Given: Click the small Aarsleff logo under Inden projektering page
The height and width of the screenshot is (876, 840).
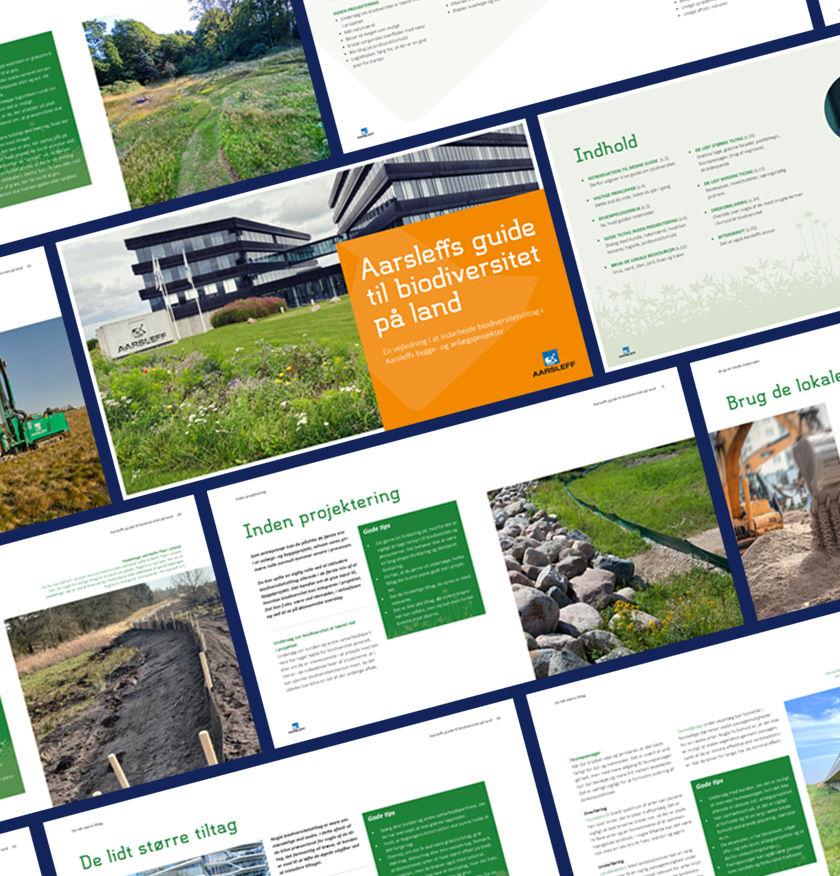Looking at the screenshot, I should (297, 728).
